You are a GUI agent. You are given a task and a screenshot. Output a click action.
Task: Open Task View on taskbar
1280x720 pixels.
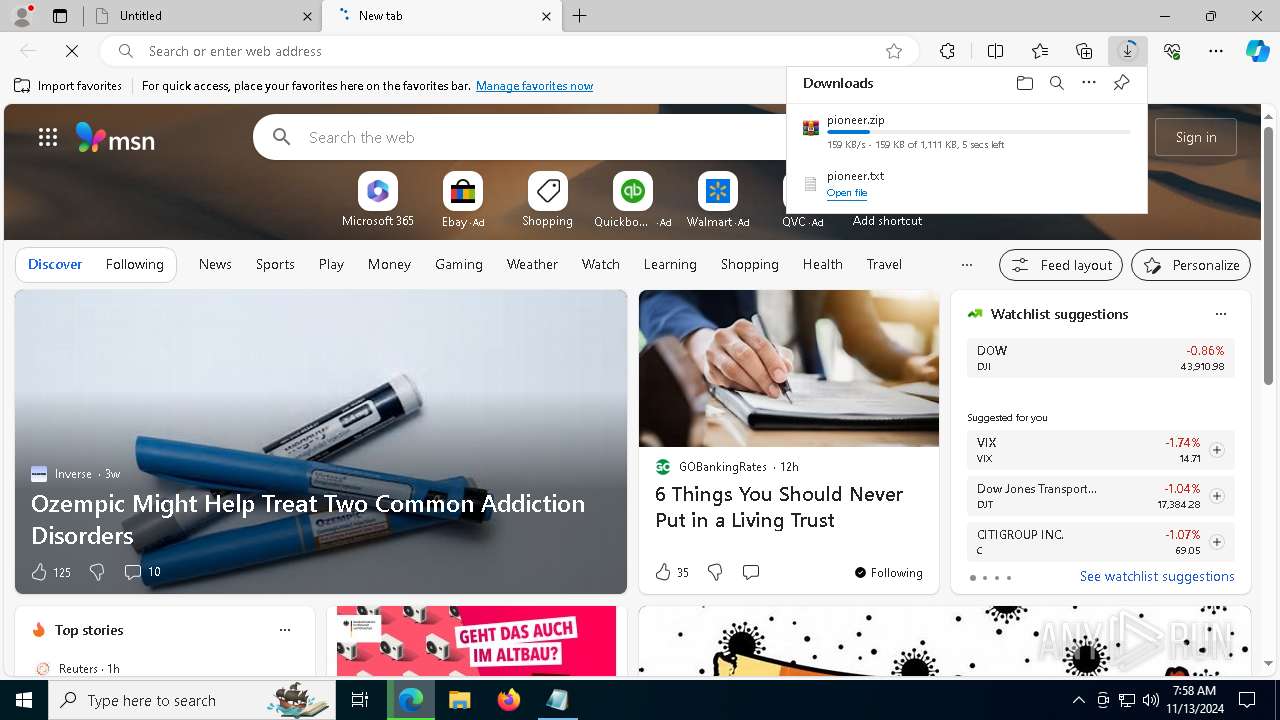pyautogui.click(x=361, y=700)
